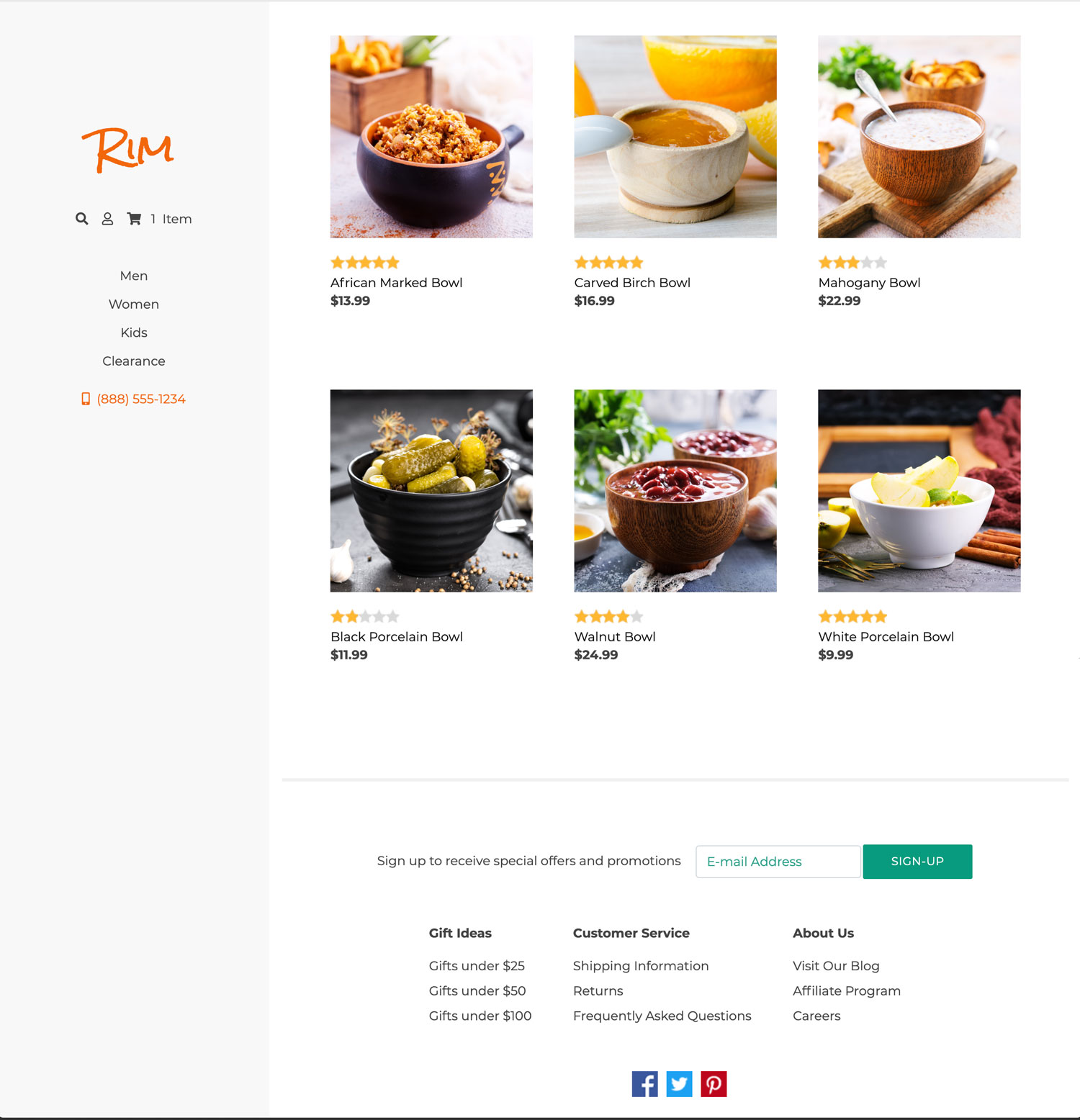
Task: Open the user account icon
Action: (x=107, y=219)
